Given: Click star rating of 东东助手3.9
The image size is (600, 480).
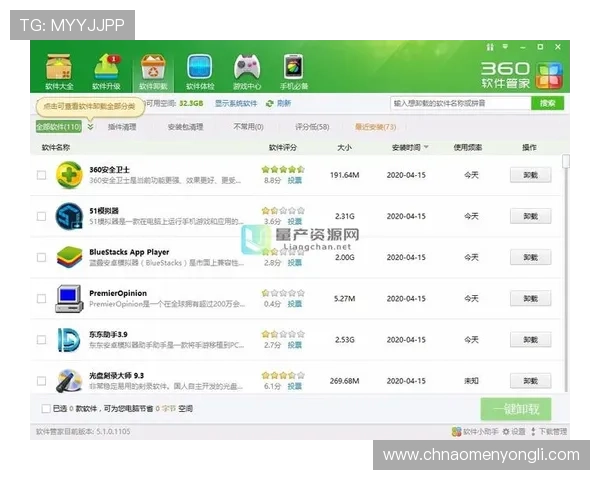Looking at the screenshot, I should tap(283, 334).
